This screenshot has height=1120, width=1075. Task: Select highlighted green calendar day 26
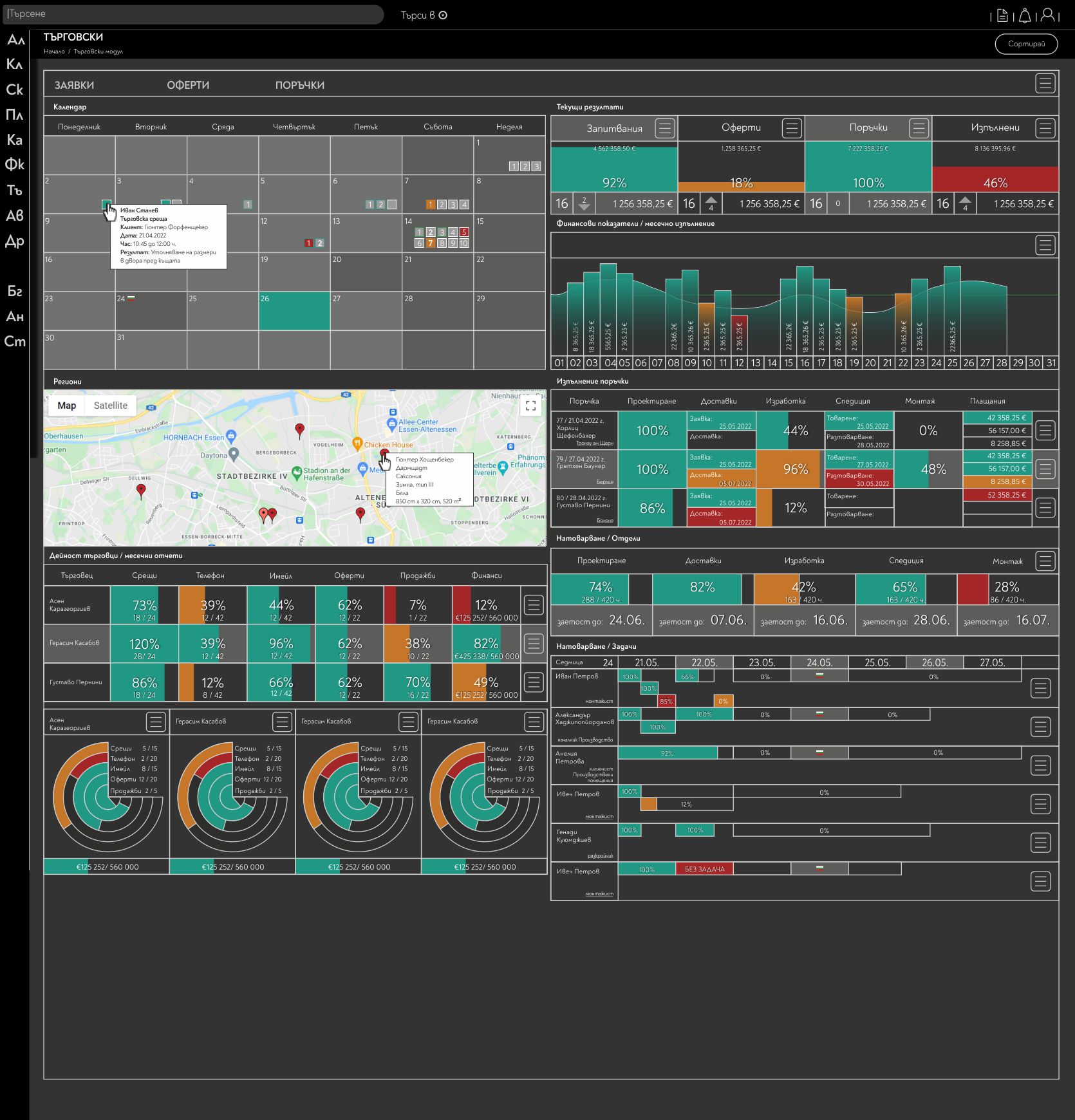pyautogui.click(x=294, y=311)
